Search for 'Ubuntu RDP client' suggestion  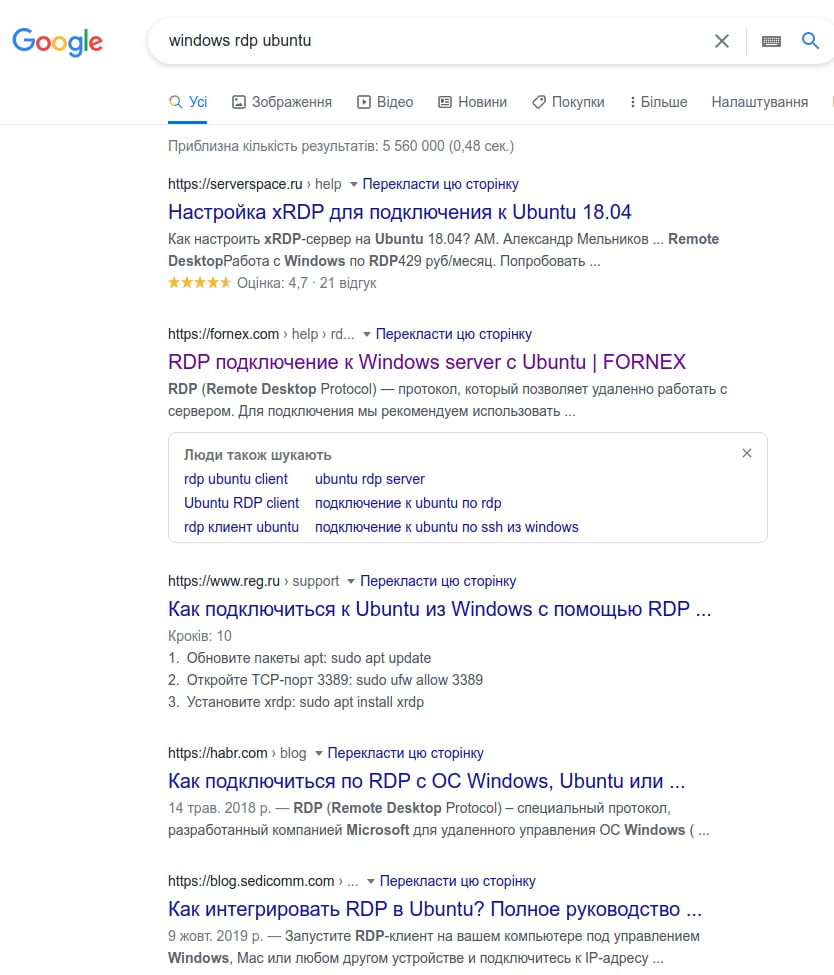[241, 503]
